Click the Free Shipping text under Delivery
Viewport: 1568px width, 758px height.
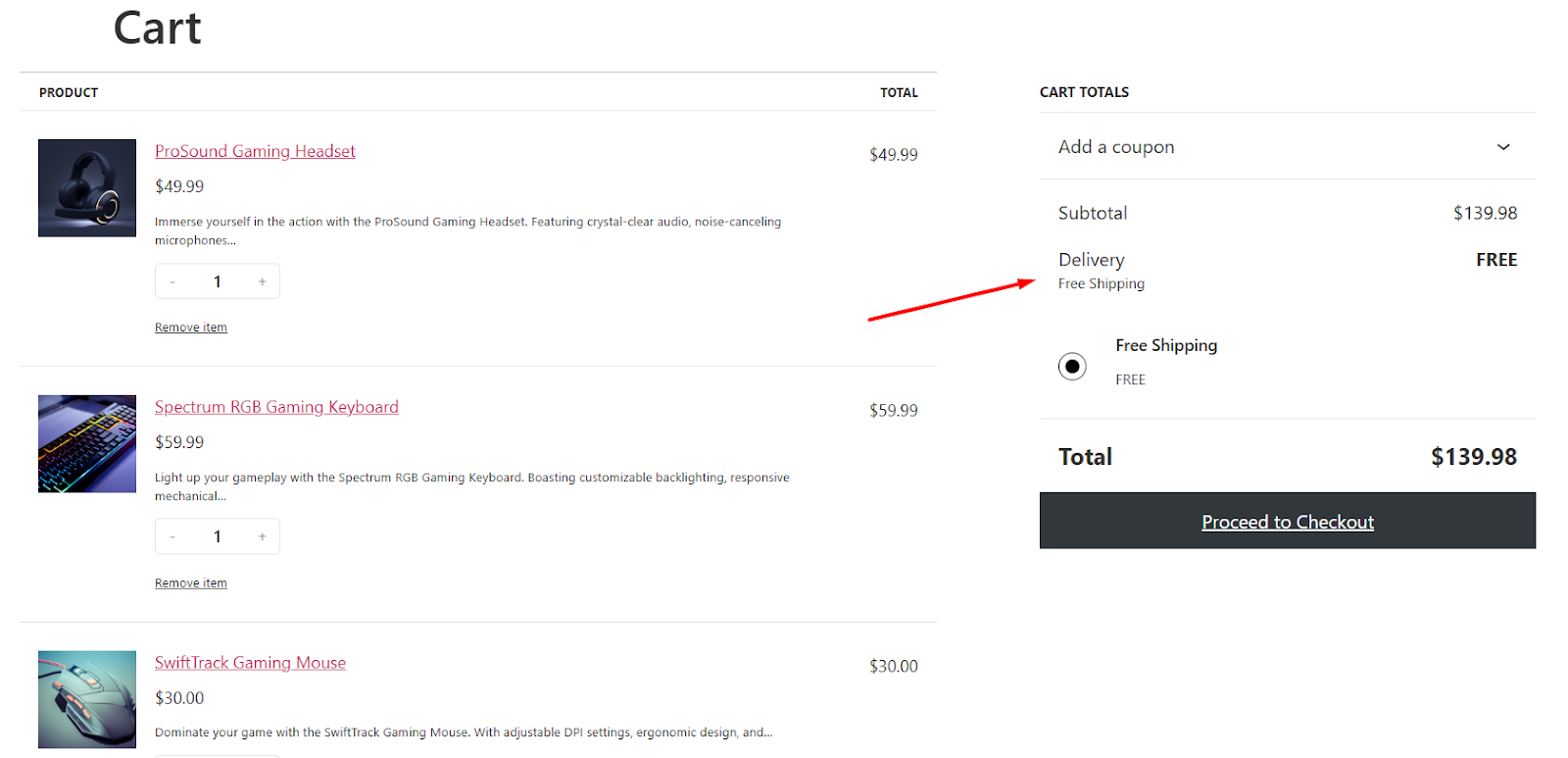pos(1102,283)
